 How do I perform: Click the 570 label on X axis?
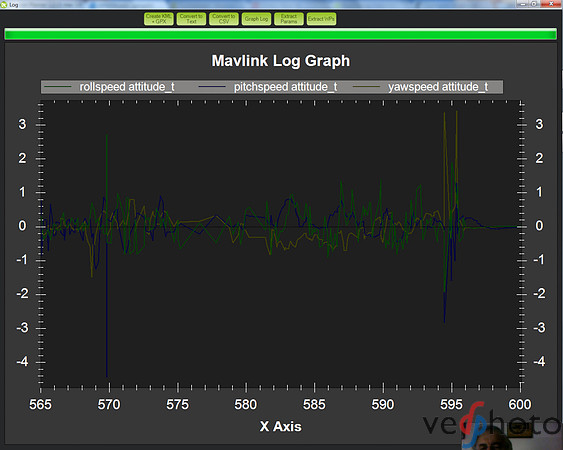click(109, 405)
